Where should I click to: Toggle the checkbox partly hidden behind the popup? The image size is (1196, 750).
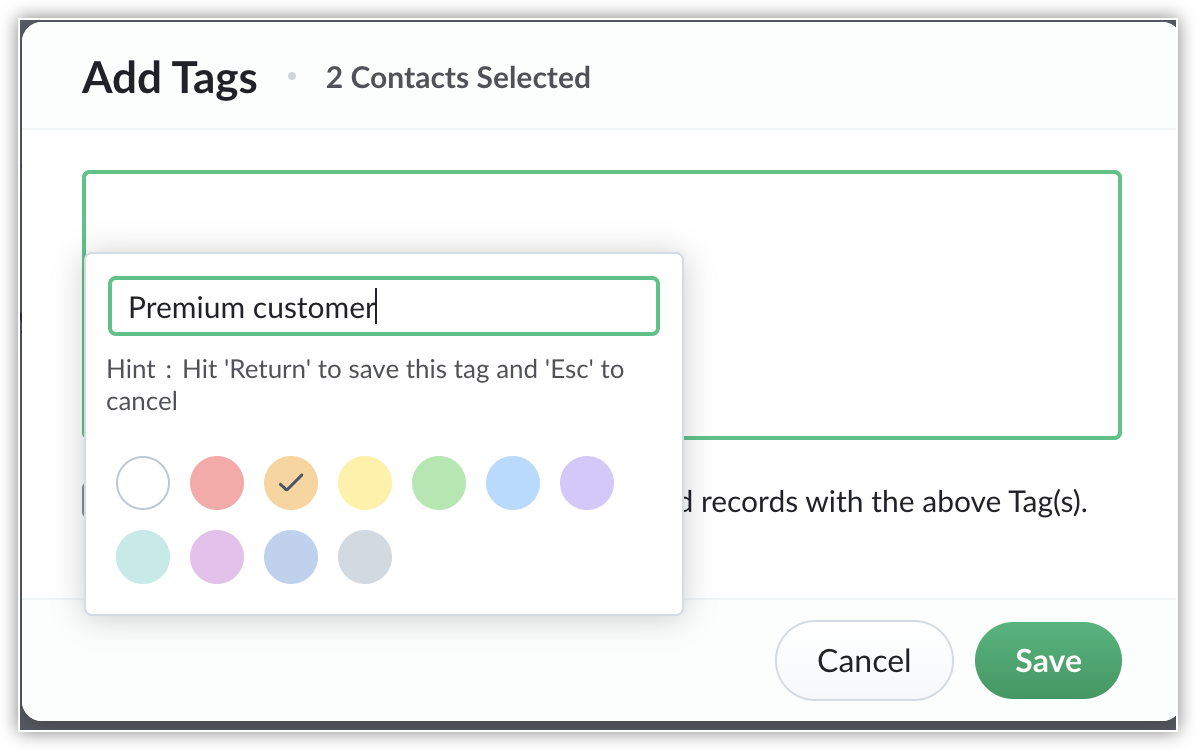pyautogui.click(x=84, y=500)
